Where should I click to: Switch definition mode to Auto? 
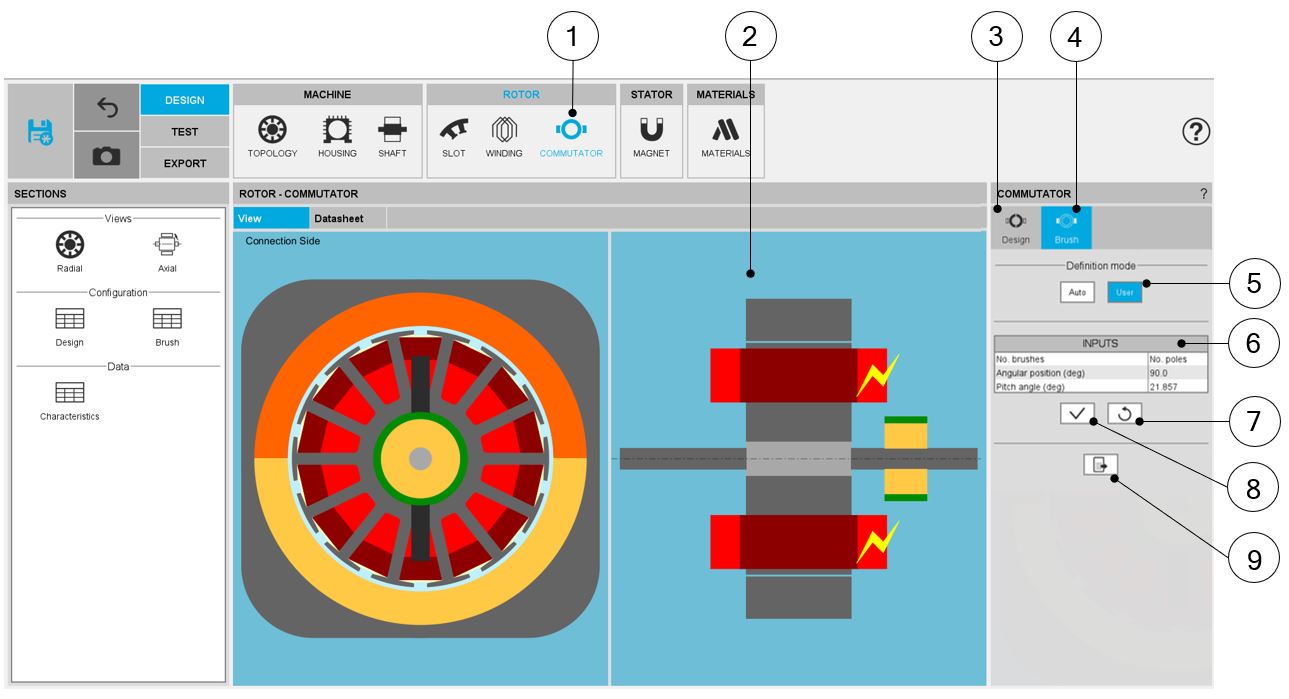click(x=1077, y=293)
